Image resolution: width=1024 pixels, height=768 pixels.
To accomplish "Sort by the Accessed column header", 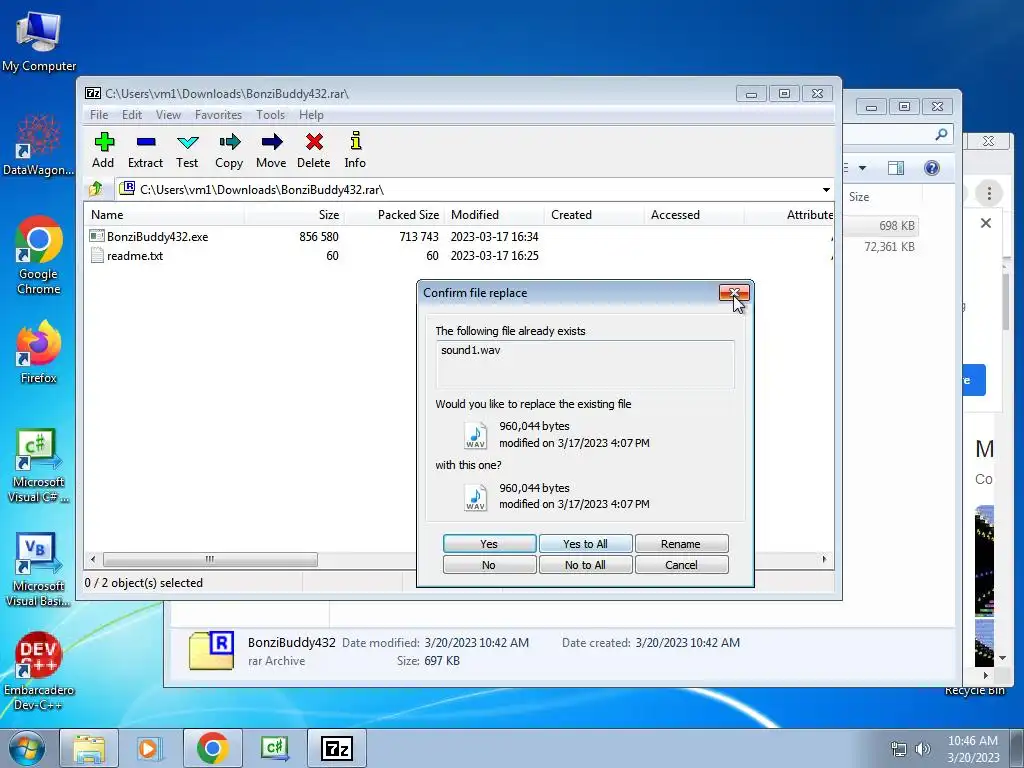I will (694, 215).
